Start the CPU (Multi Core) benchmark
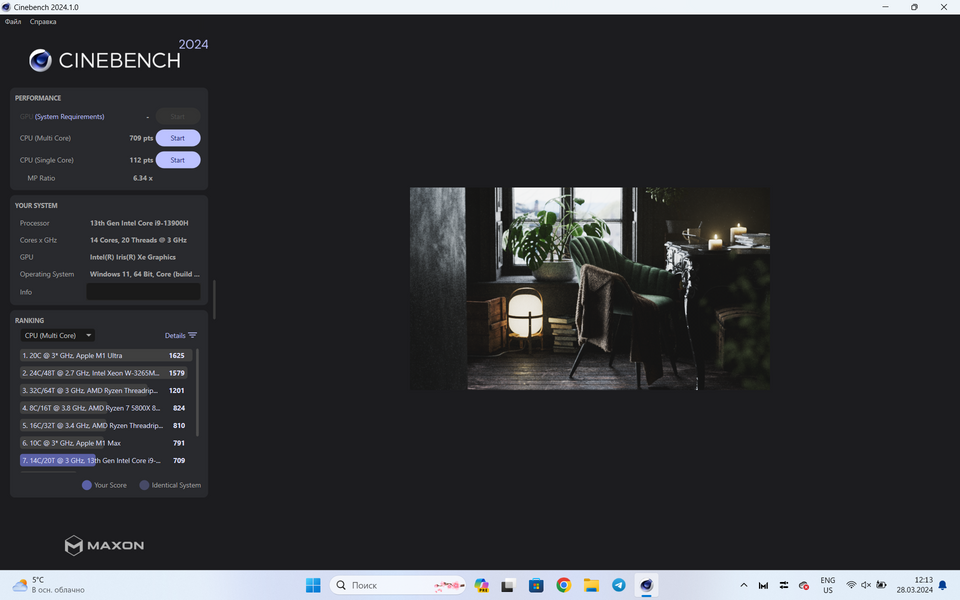 [177, 138]
